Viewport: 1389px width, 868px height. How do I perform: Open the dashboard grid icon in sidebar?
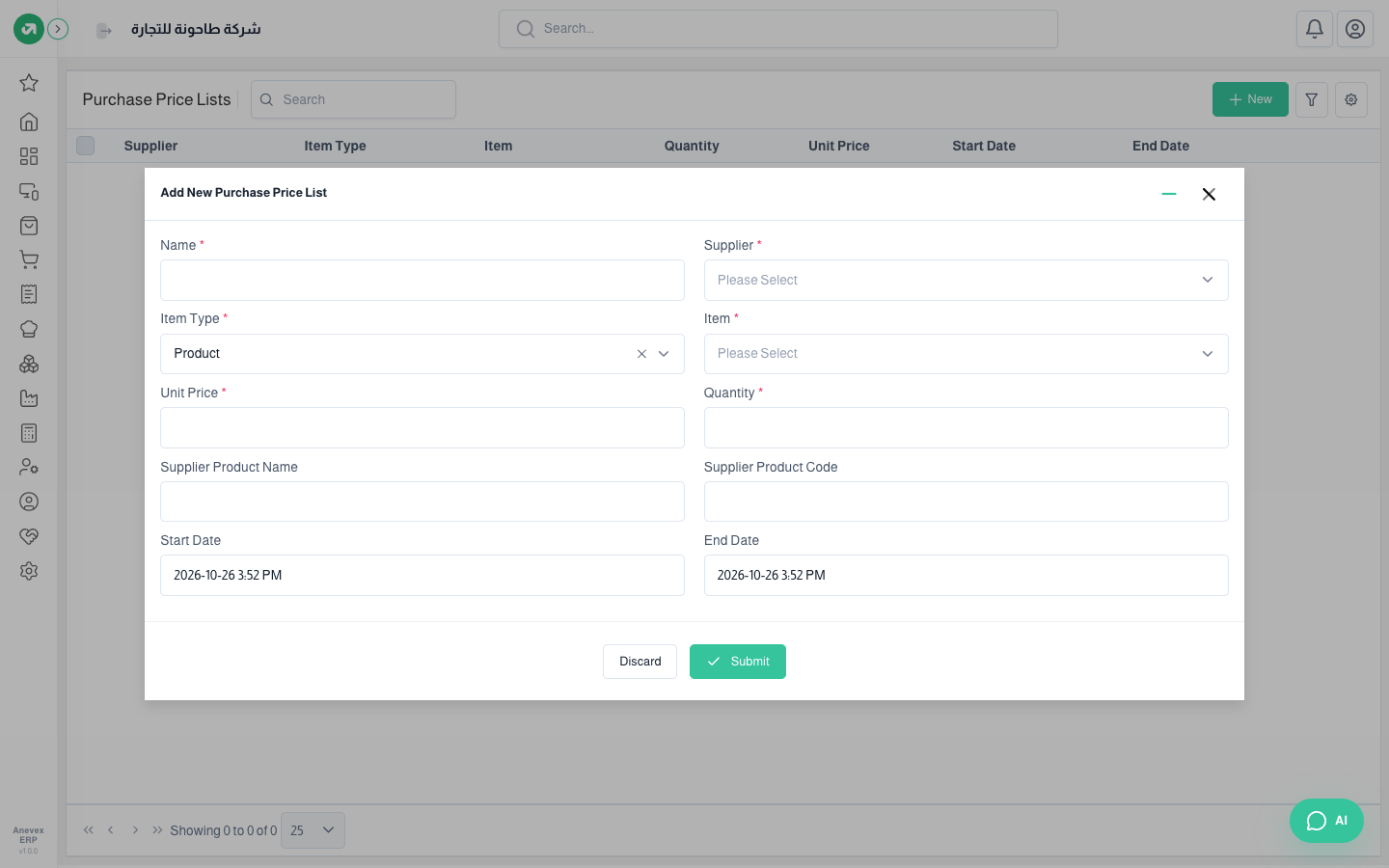click(29, 156)
